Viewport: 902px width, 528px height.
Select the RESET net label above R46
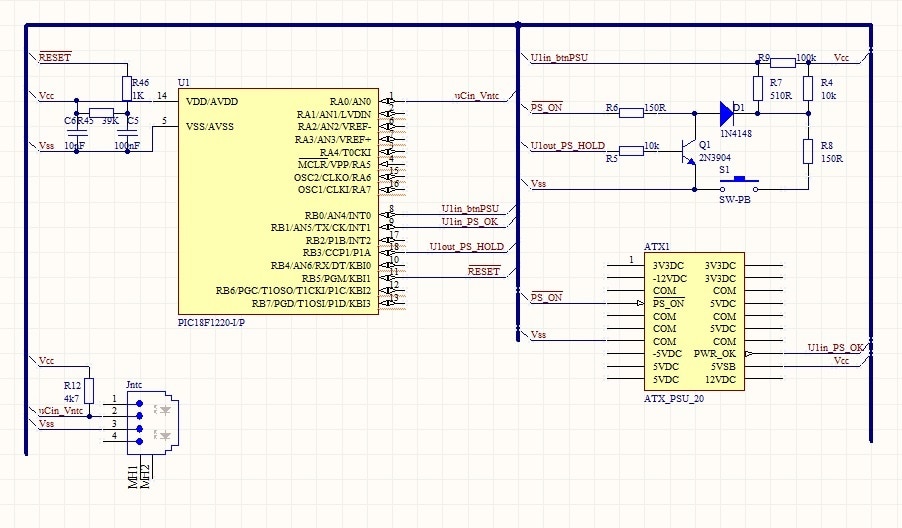(x=54, y=58)
